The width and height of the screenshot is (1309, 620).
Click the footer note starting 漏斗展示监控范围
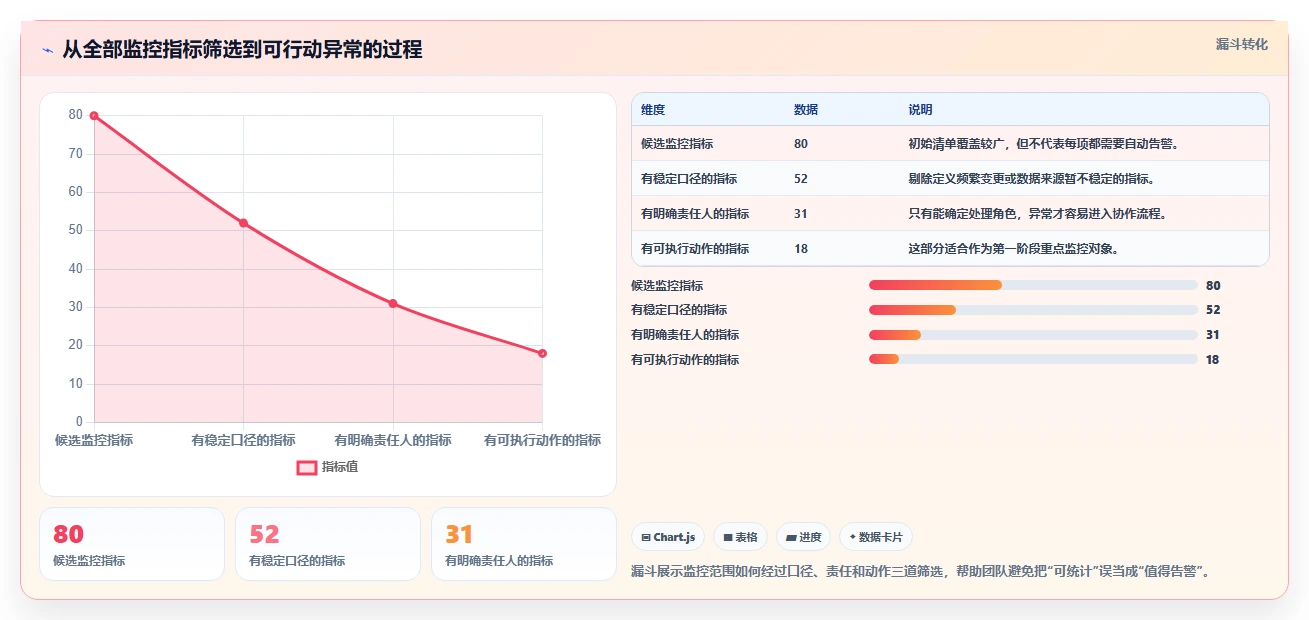921,572
